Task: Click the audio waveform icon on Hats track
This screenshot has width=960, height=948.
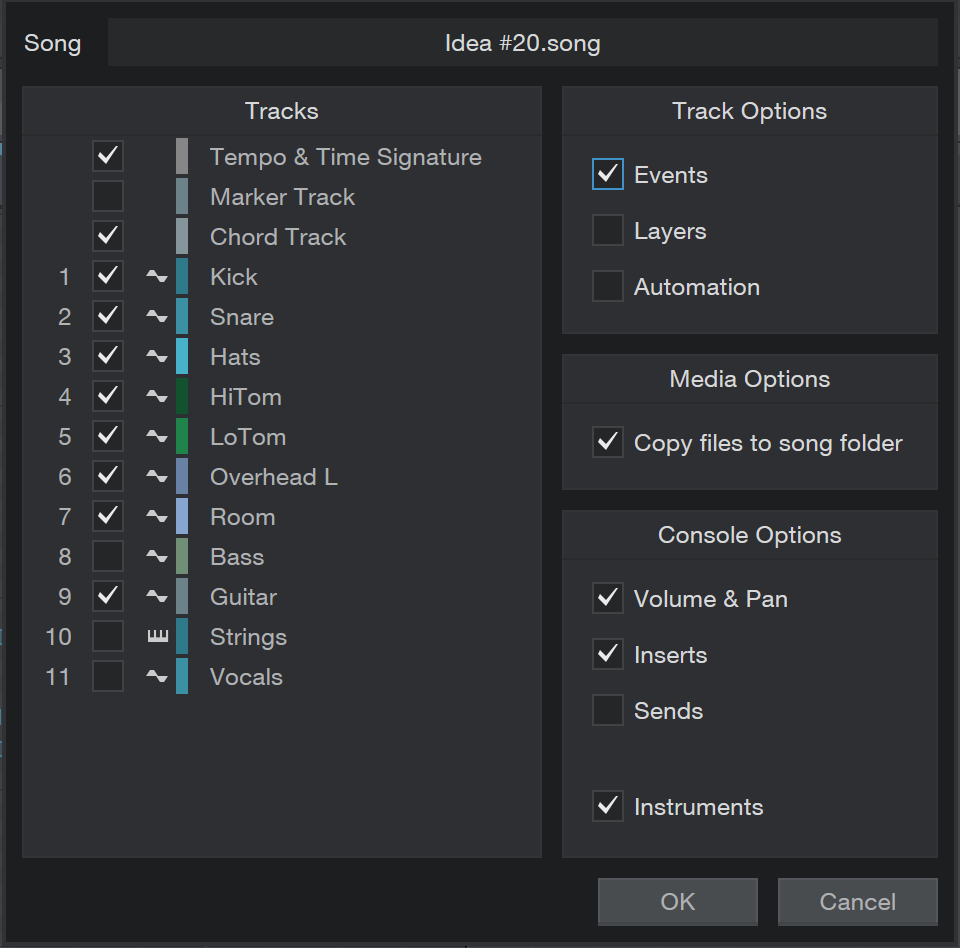Action: point(157,356)
